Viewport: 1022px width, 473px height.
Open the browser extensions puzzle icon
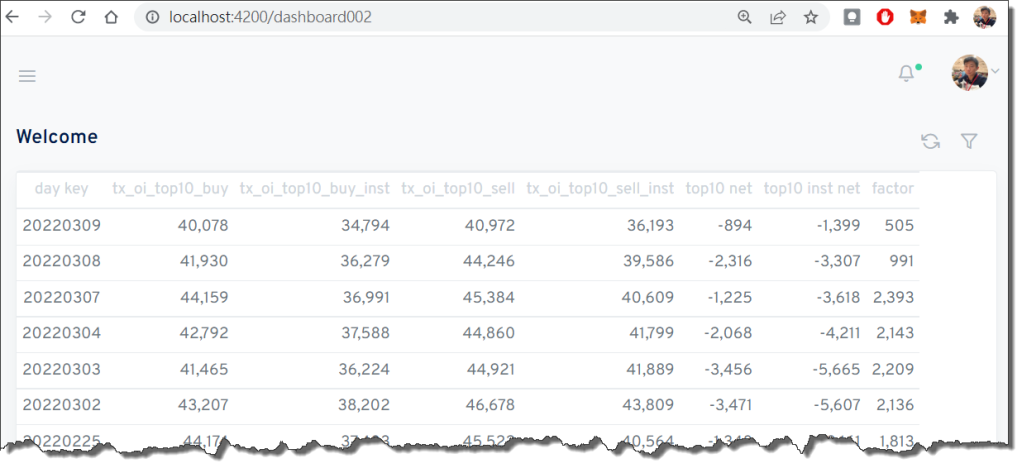(951, 17)
